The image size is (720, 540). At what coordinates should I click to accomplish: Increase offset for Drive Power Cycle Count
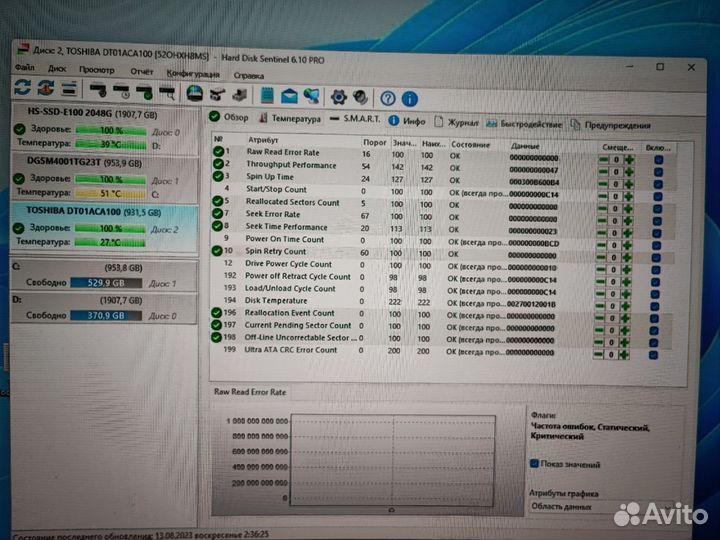(x=627, y=270)
